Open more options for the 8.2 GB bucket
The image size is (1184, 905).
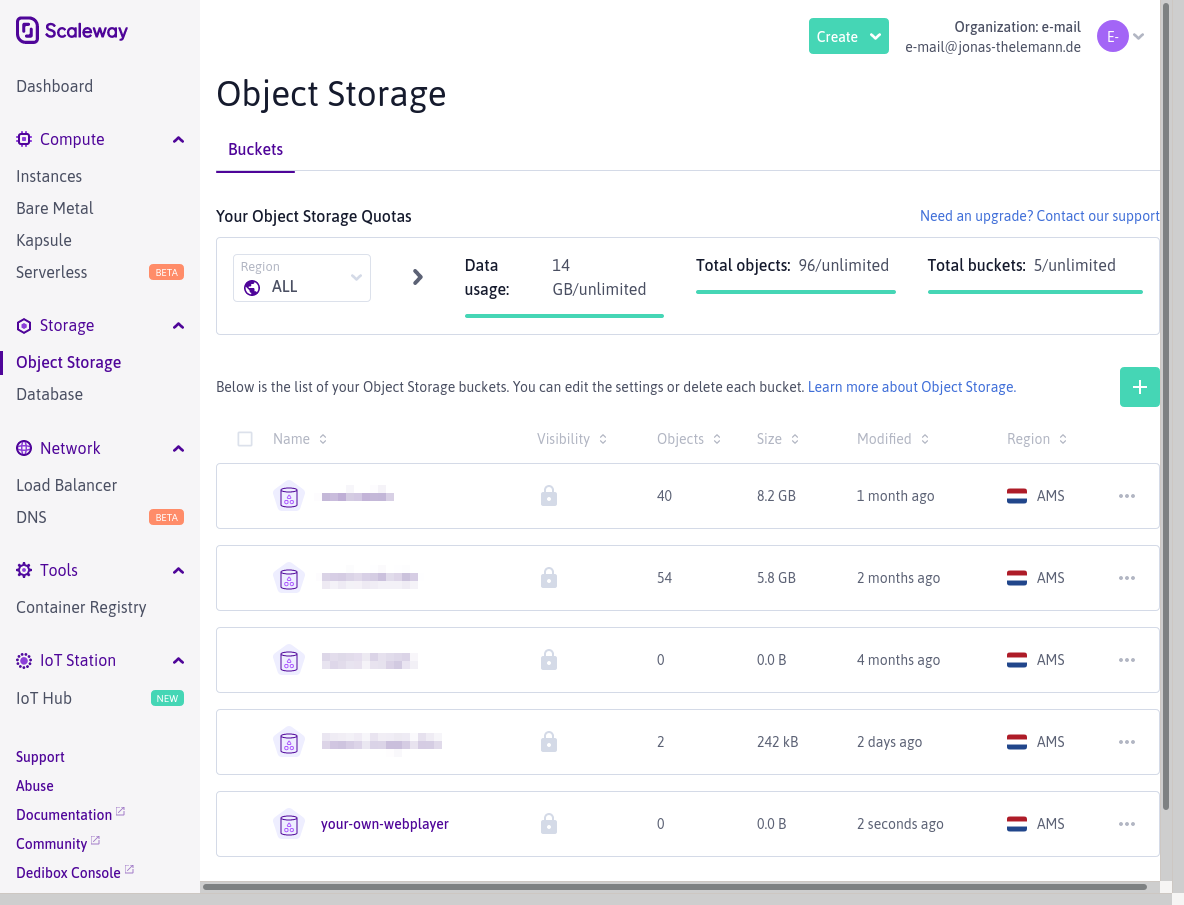tap(1127, 496)
